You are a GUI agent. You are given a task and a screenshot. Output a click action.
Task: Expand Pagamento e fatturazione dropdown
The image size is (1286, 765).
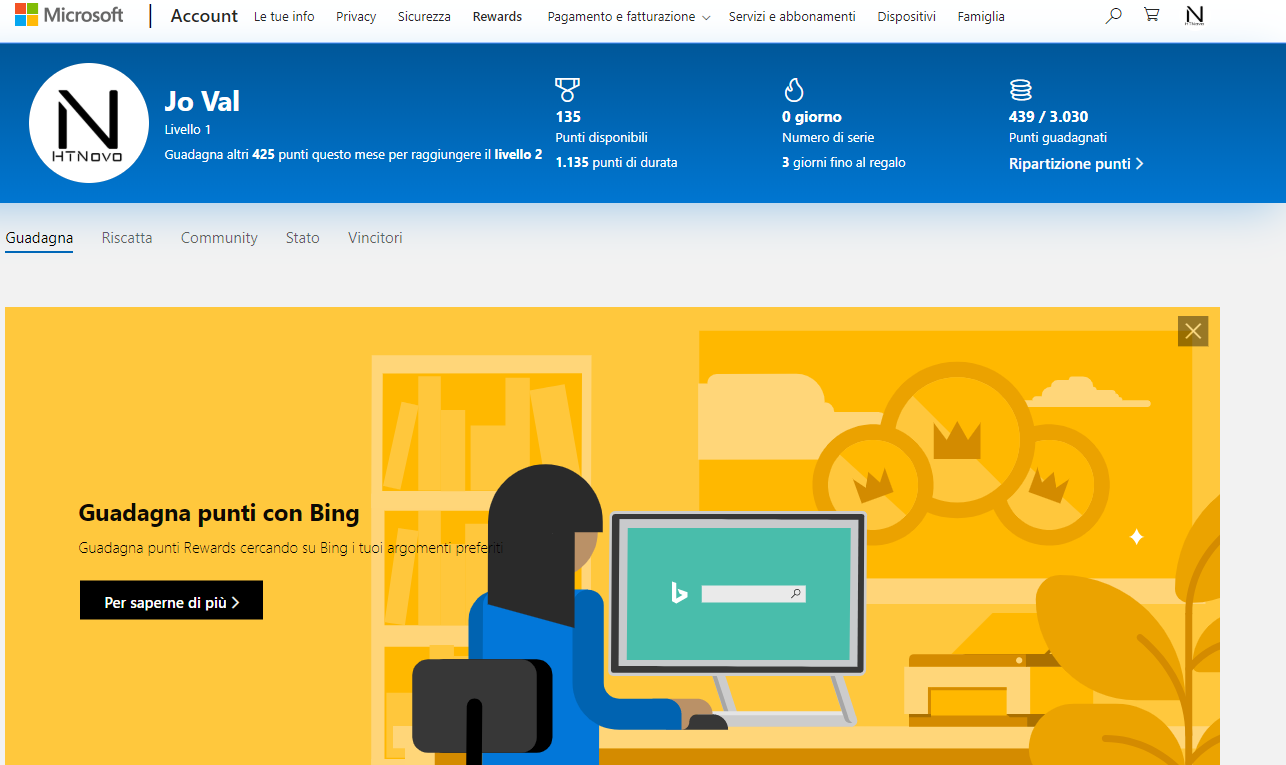629,17
